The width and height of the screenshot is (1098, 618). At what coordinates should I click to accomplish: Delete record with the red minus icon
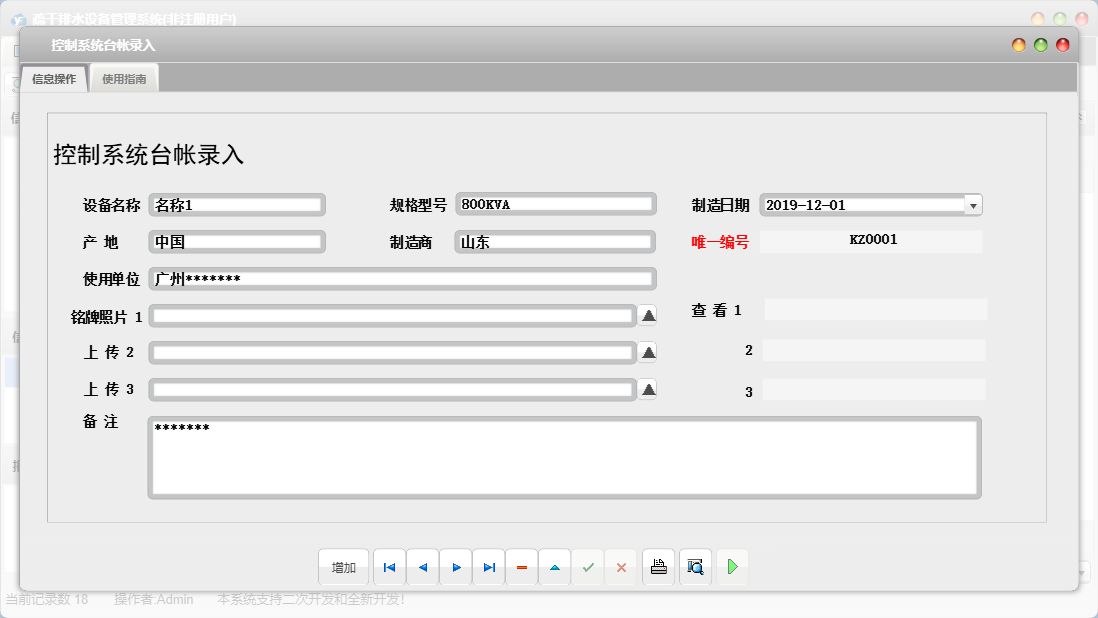522,568
